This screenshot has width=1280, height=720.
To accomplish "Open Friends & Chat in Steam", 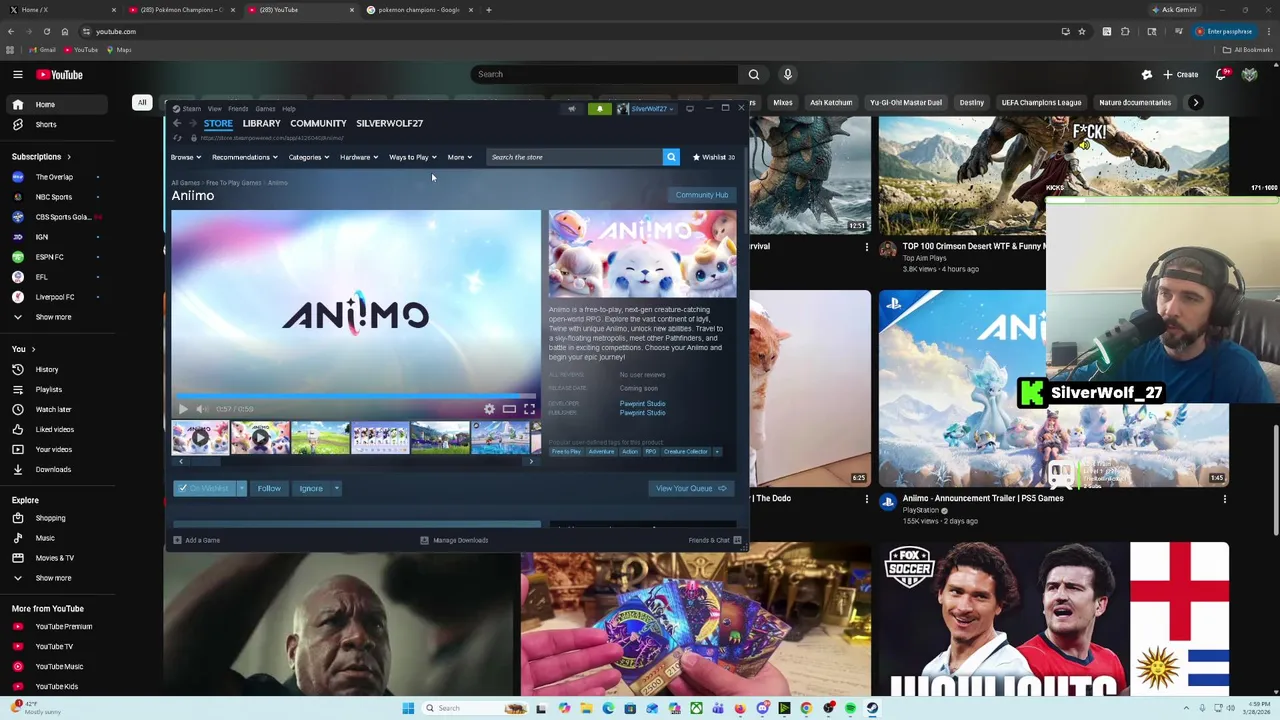I will pos(715,540).
